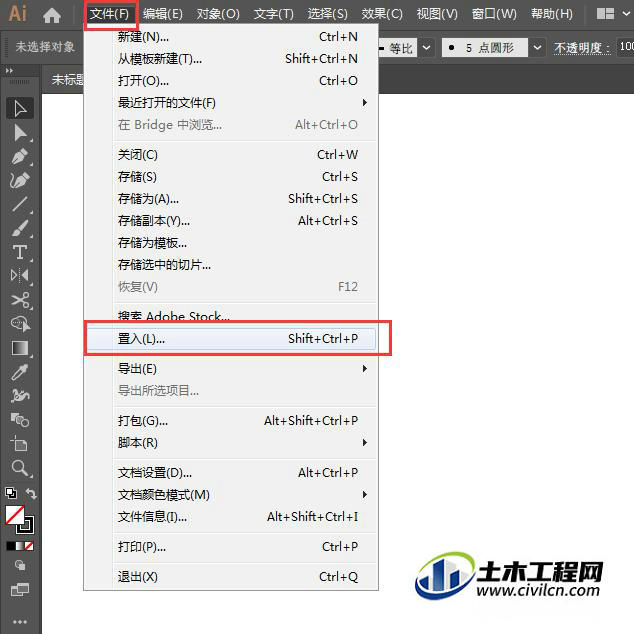
Task: Choose 打包(G)... menu entry
Action: coord(231,421)
